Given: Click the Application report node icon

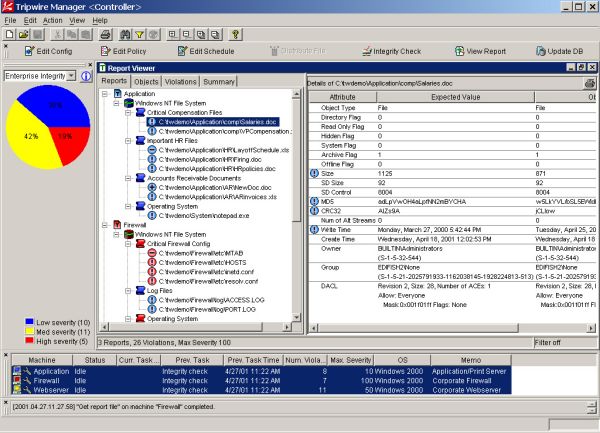Looking at the screenshot, I should pyautogui.click(x=117, y=94).
